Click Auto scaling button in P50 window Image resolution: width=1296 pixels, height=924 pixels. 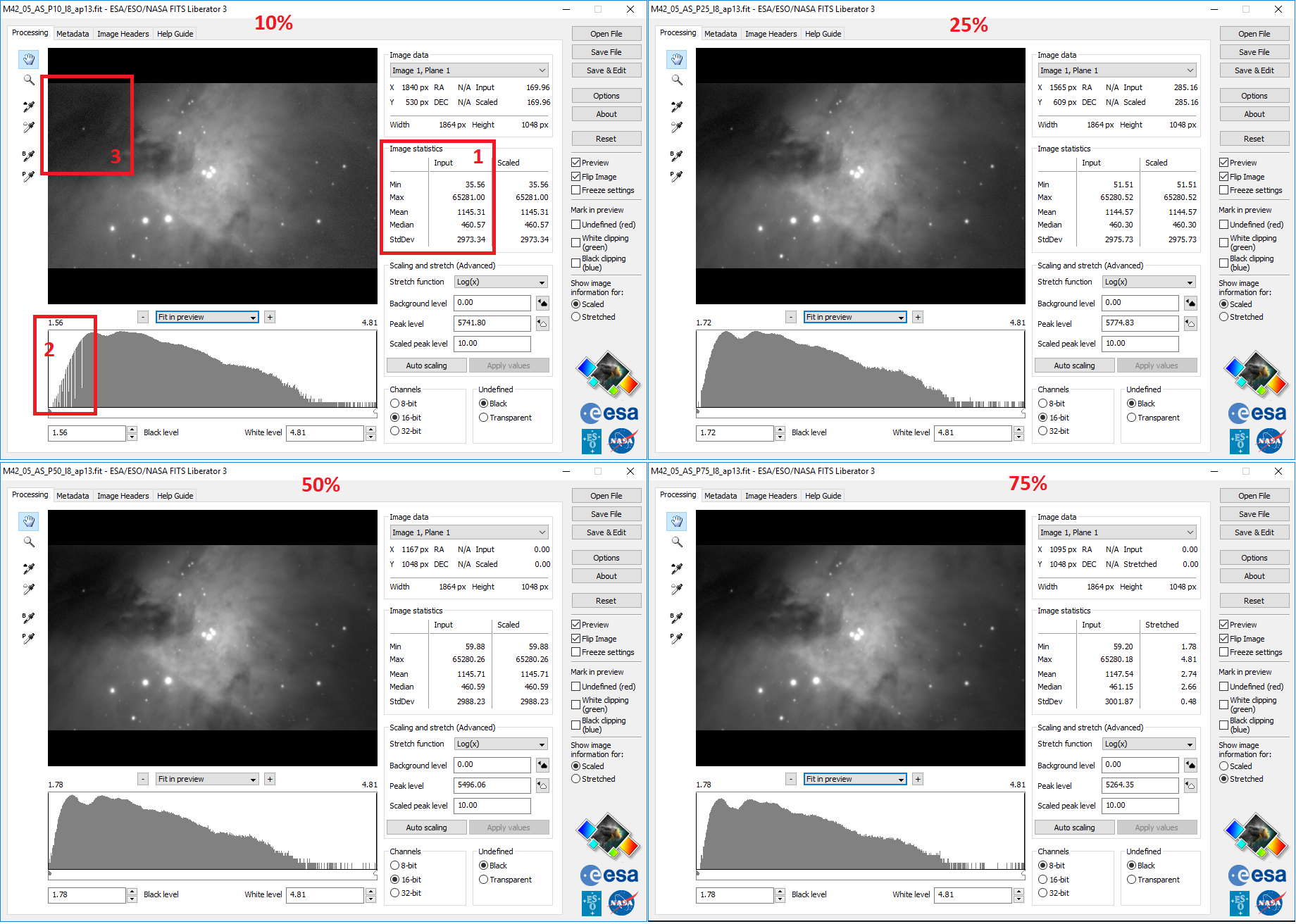coord(427,828)
